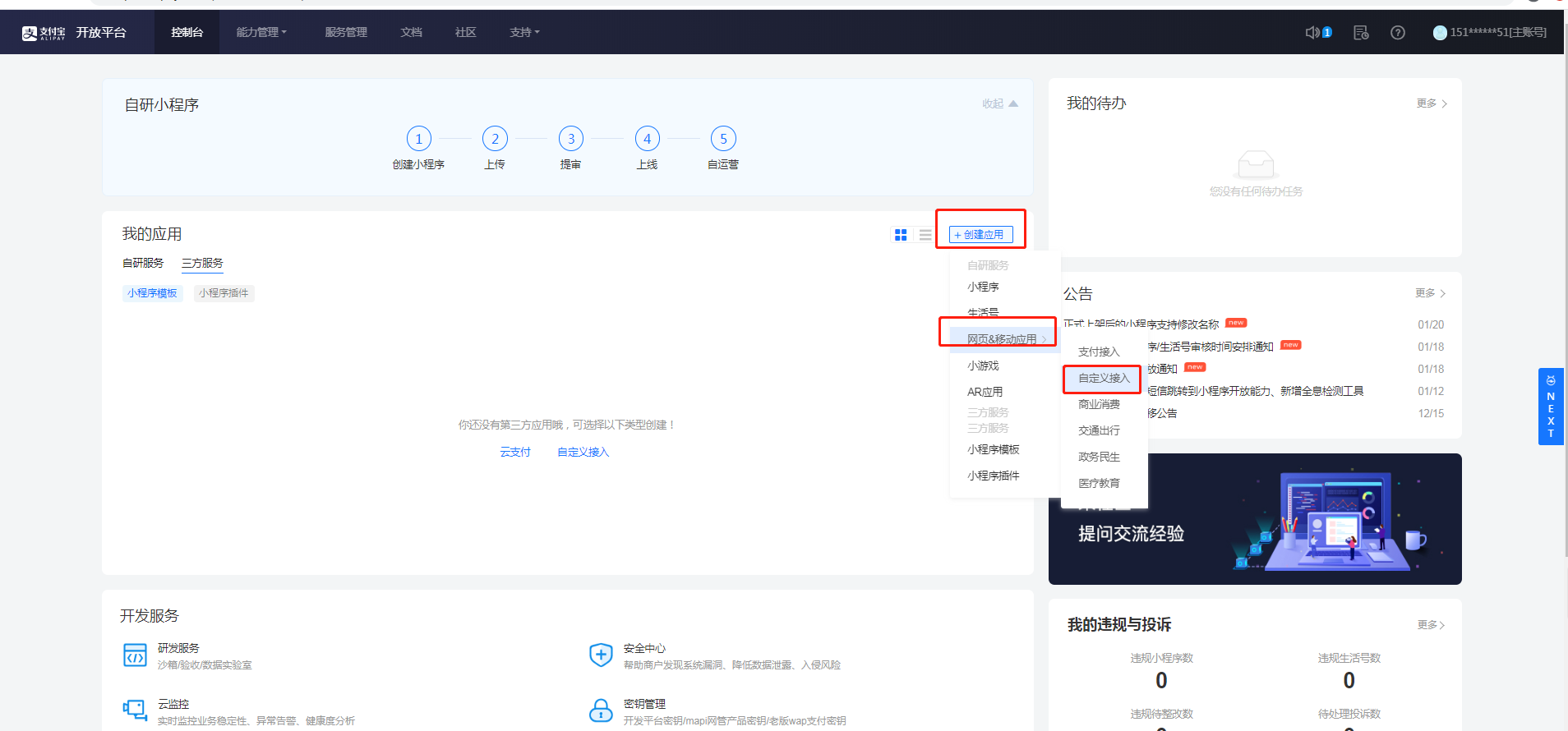This screenshot has height=731, width=1568.
Task: Switch to grid view of my apps
Action: [901, 235]
